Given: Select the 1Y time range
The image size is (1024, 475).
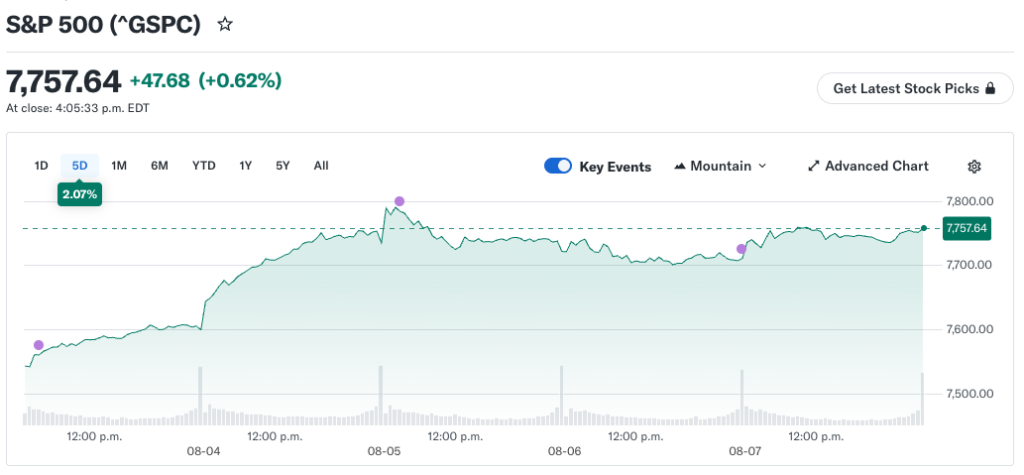Looking at the screenshot, I should coord(246,166).
